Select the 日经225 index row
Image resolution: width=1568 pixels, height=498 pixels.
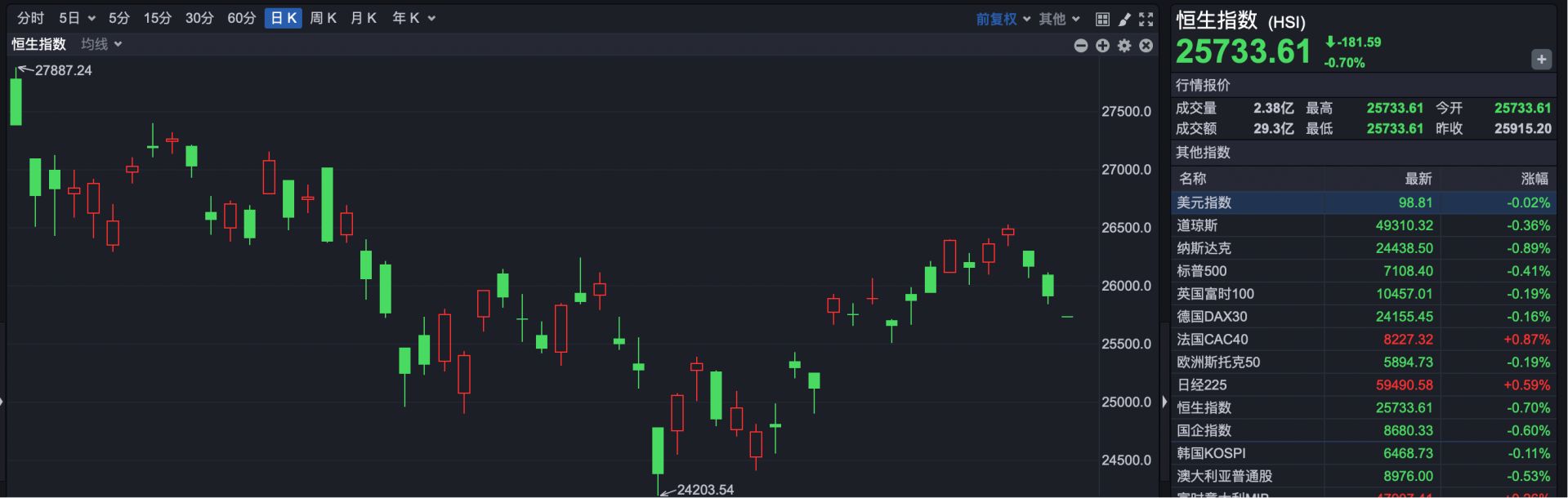pyautogui.click(x=1201, y=385)
